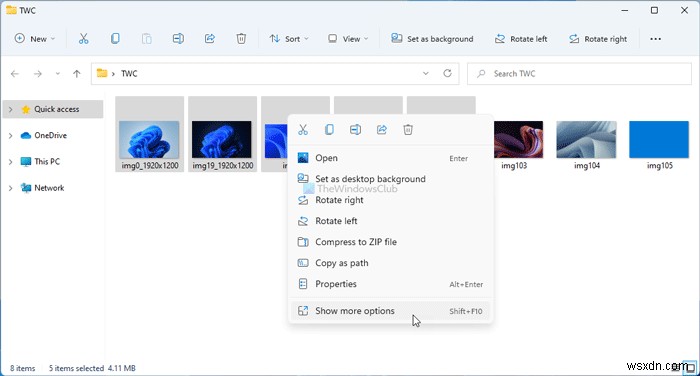Click the Cut scissors icon in the context menu
This screenshot has width=700, height=376.
coord(303,130)
